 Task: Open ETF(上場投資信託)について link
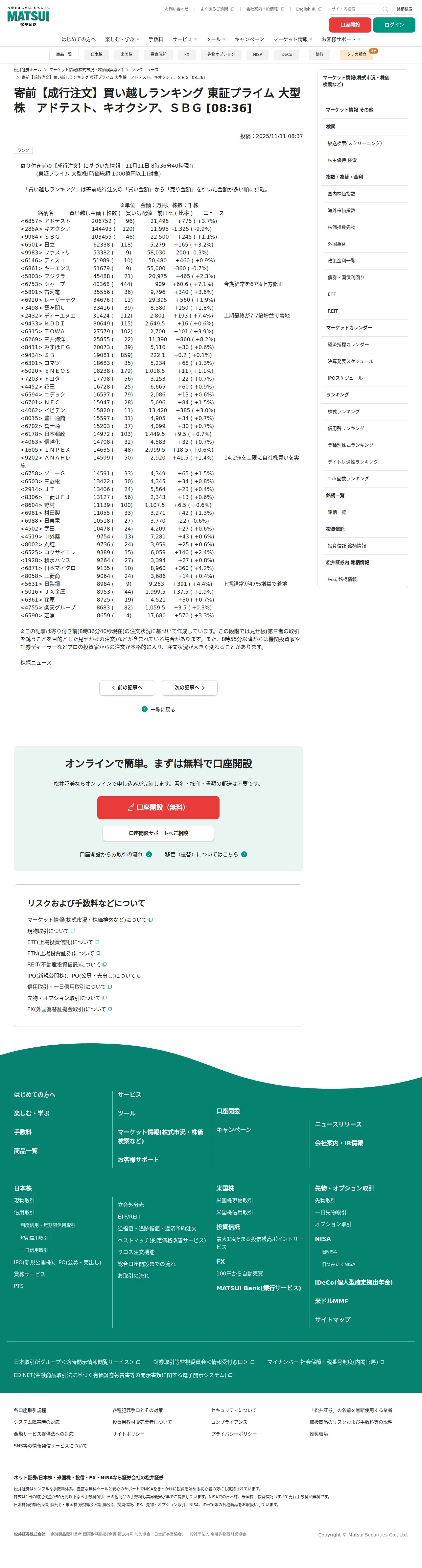63,942
